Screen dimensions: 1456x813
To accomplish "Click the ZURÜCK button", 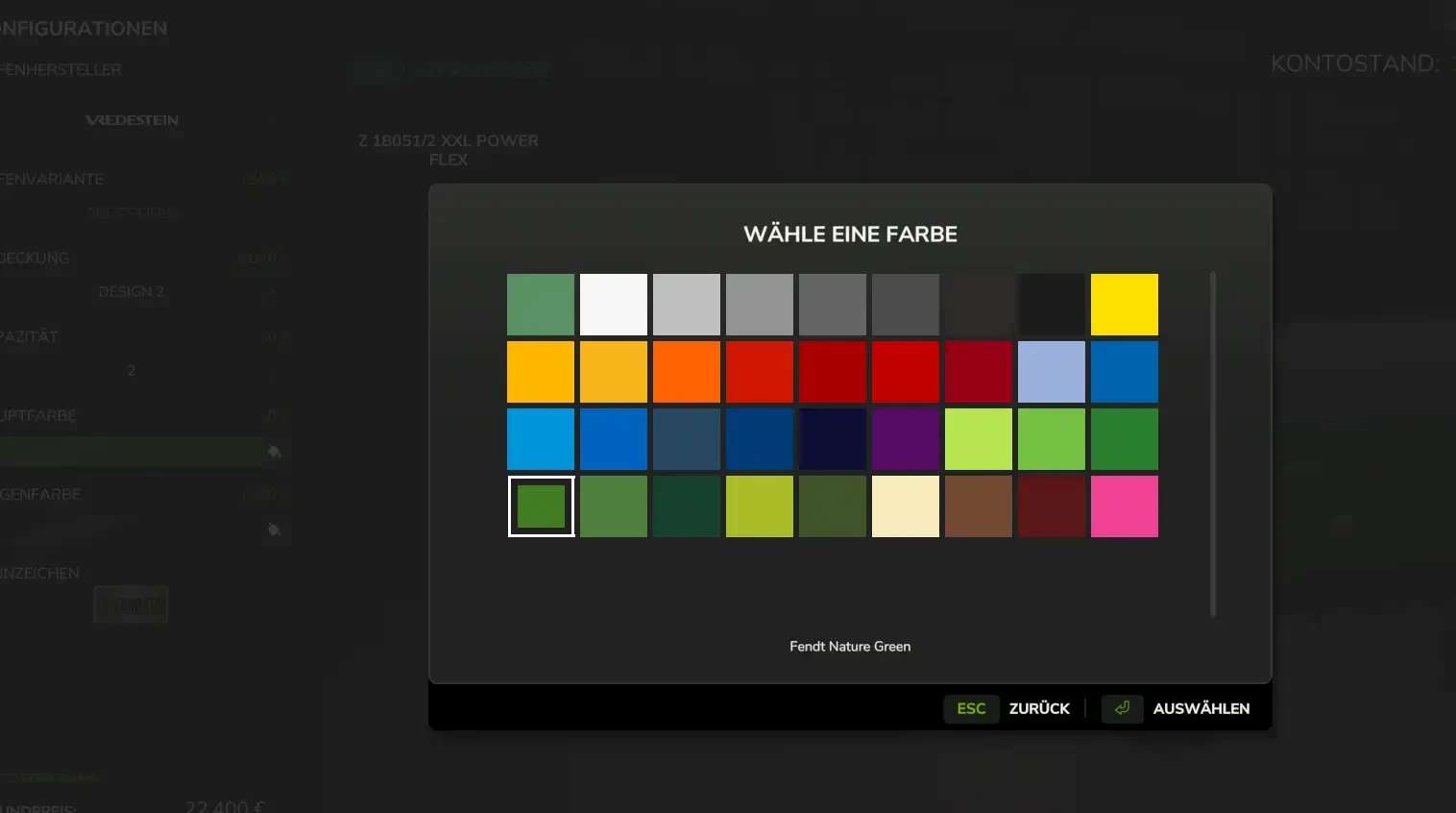I will 1038,708.
